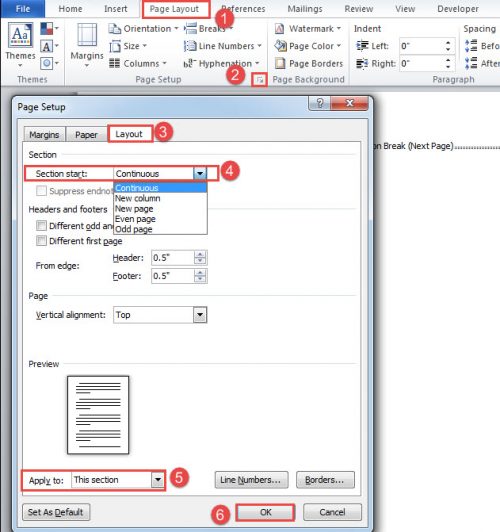Open the Breaks menu
Image resolution: width=500 pixels, height=532 pixels.
tap(208, 28)
